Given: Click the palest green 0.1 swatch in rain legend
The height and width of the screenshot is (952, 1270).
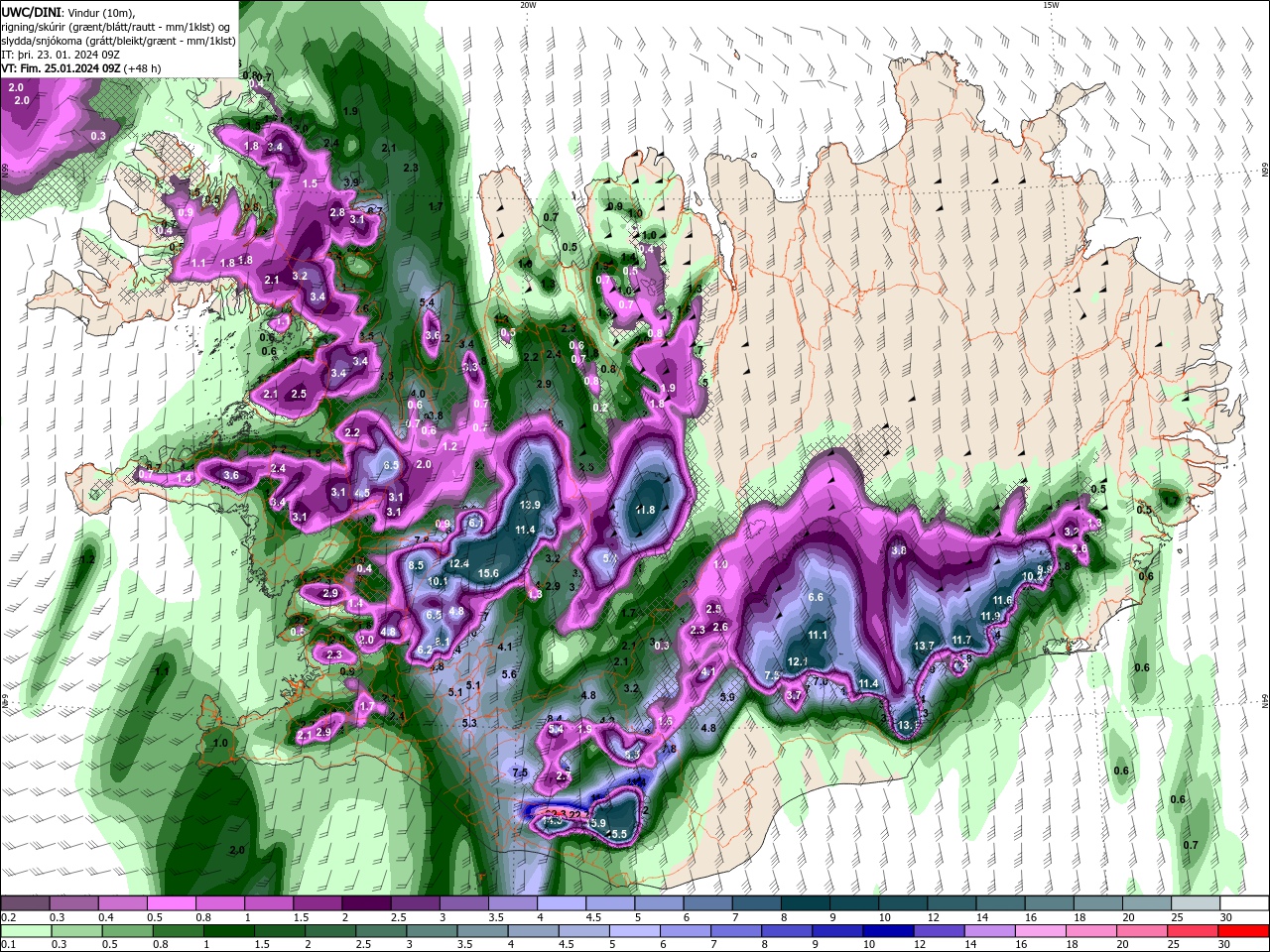Looking at the screenshot, I should point(25,931).
